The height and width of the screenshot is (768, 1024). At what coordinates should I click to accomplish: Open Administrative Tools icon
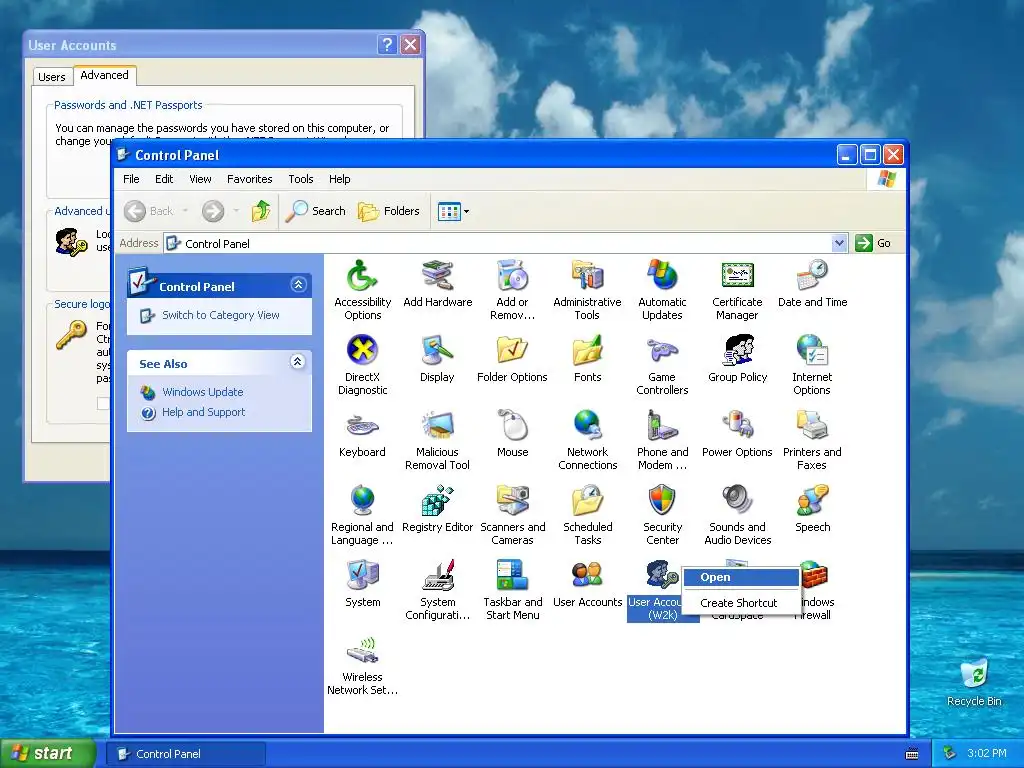coord(587,289)
